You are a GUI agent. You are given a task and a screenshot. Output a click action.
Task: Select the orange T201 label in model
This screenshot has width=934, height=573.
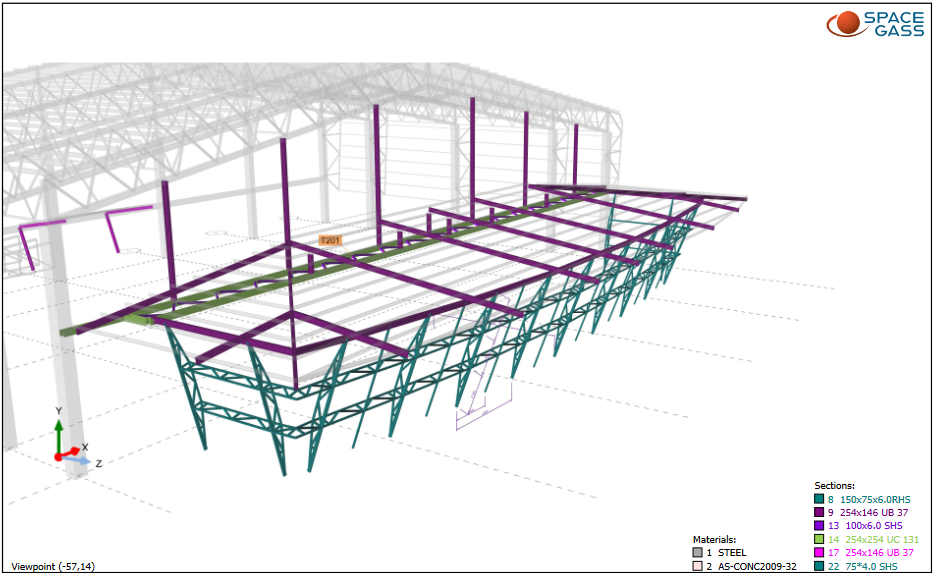(x=331, y=240)
